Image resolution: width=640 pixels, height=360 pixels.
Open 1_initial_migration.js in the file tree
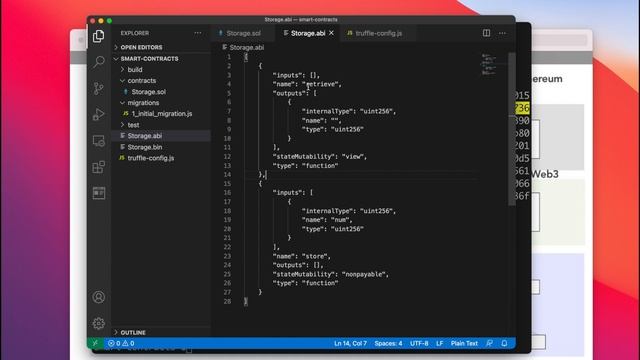click(162, 114)
